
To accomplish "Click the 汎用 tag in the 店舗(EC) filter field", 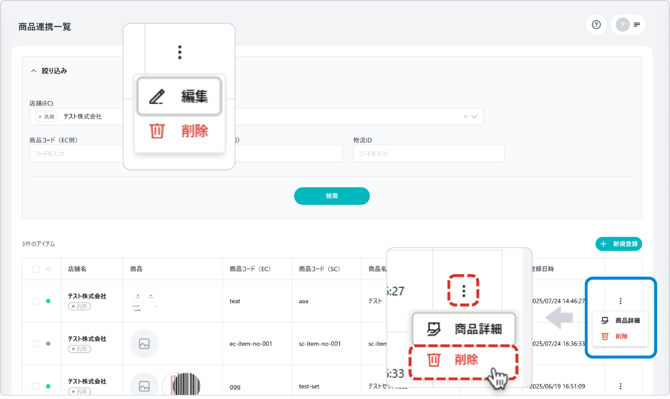I will coord(47,116).
